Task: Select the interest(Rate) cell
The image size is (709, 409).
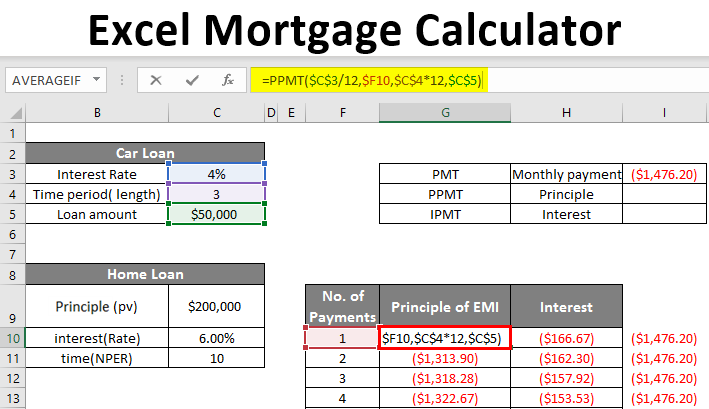Action: 97,338
